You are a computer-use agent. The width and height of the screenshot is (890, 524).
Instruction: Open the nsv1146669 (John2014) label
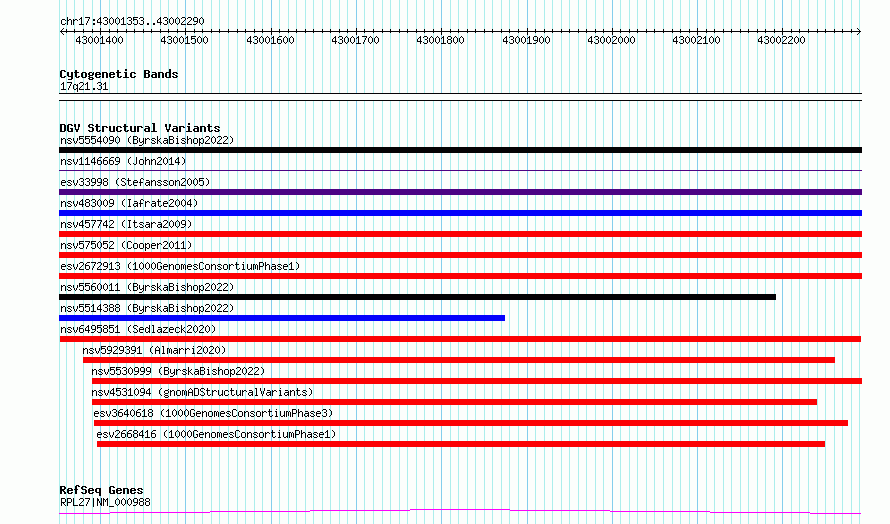[123, 161]
